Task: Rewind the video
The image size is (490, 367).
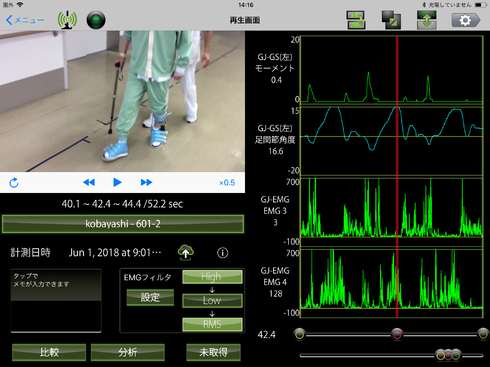Action: click(89, 182)
